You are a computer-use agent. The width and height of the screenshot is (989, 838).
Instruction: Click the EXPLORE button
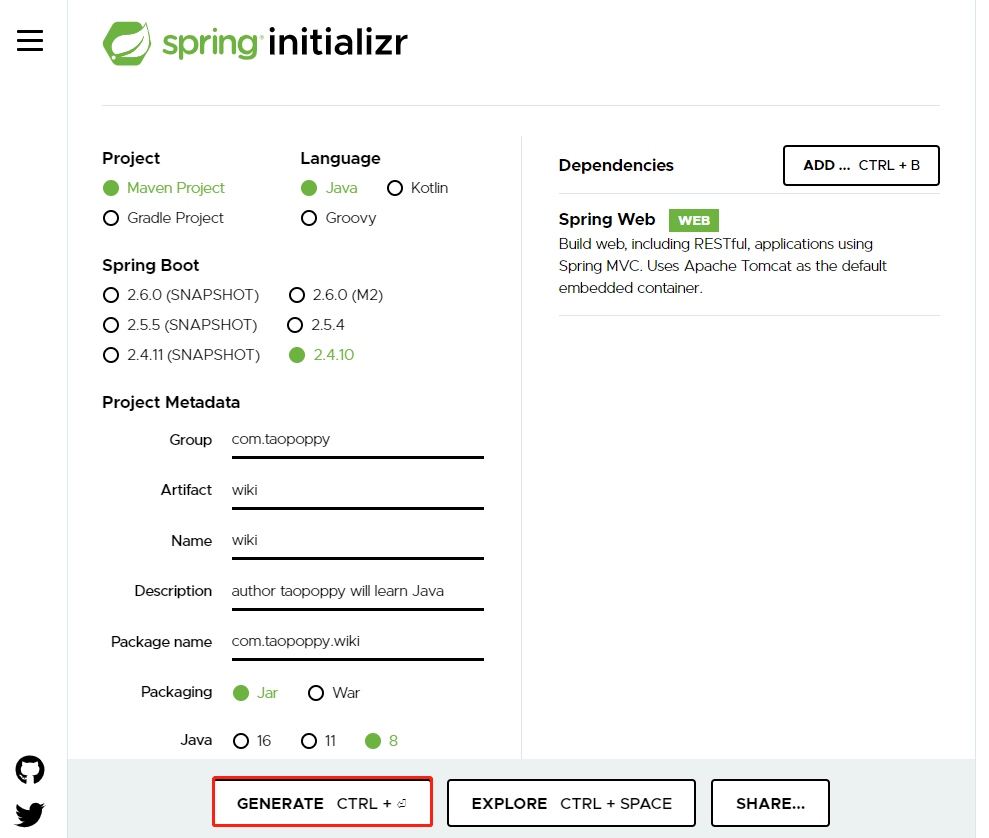coord(571,803)
